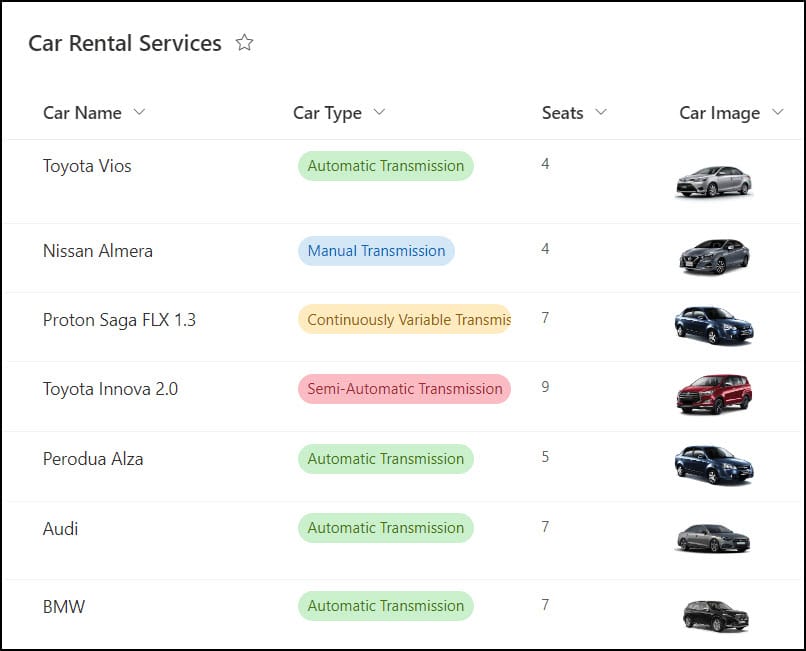Screen dimensions: 806x651
Task: Open the Car Rental Services list title
Action: [x=125, y=43]
